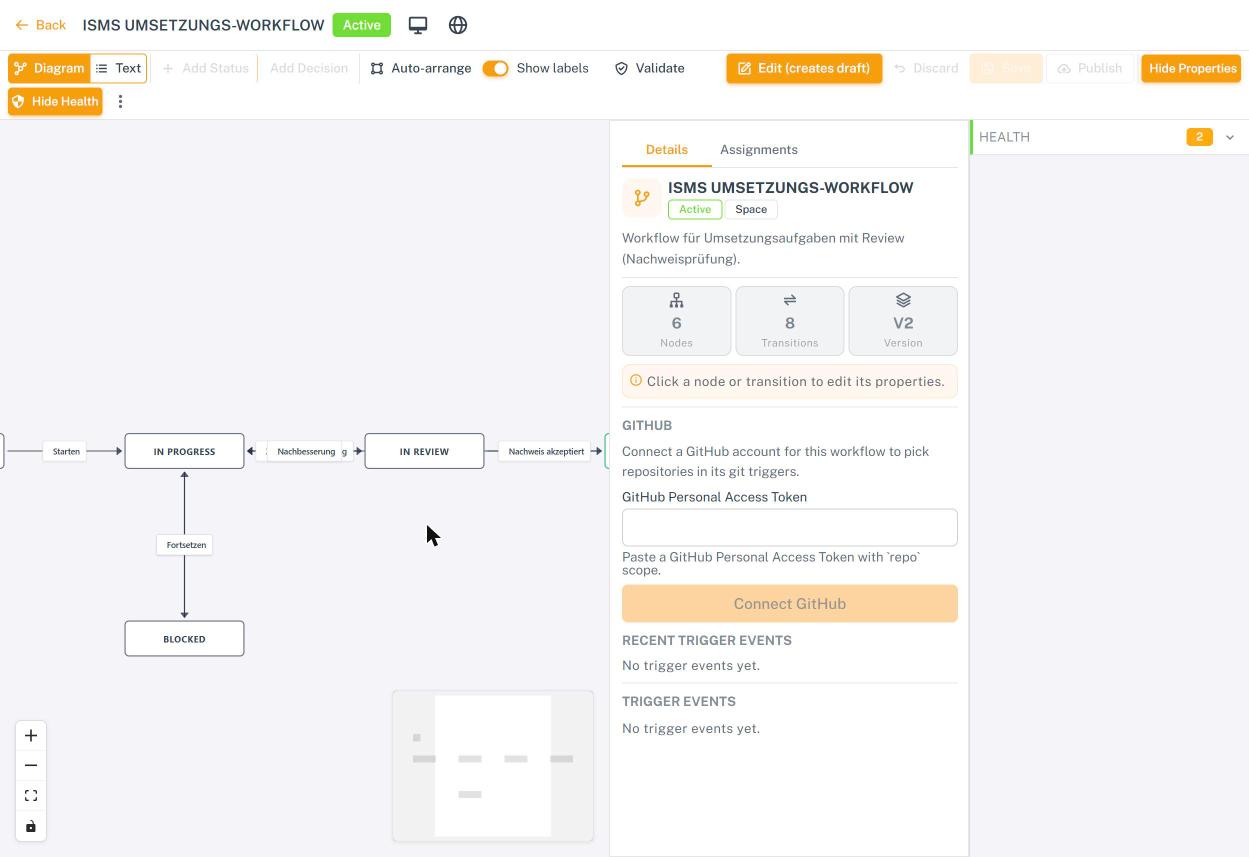Click Edit (creates draft) button

pyautogui.click(x=804, y=68)
